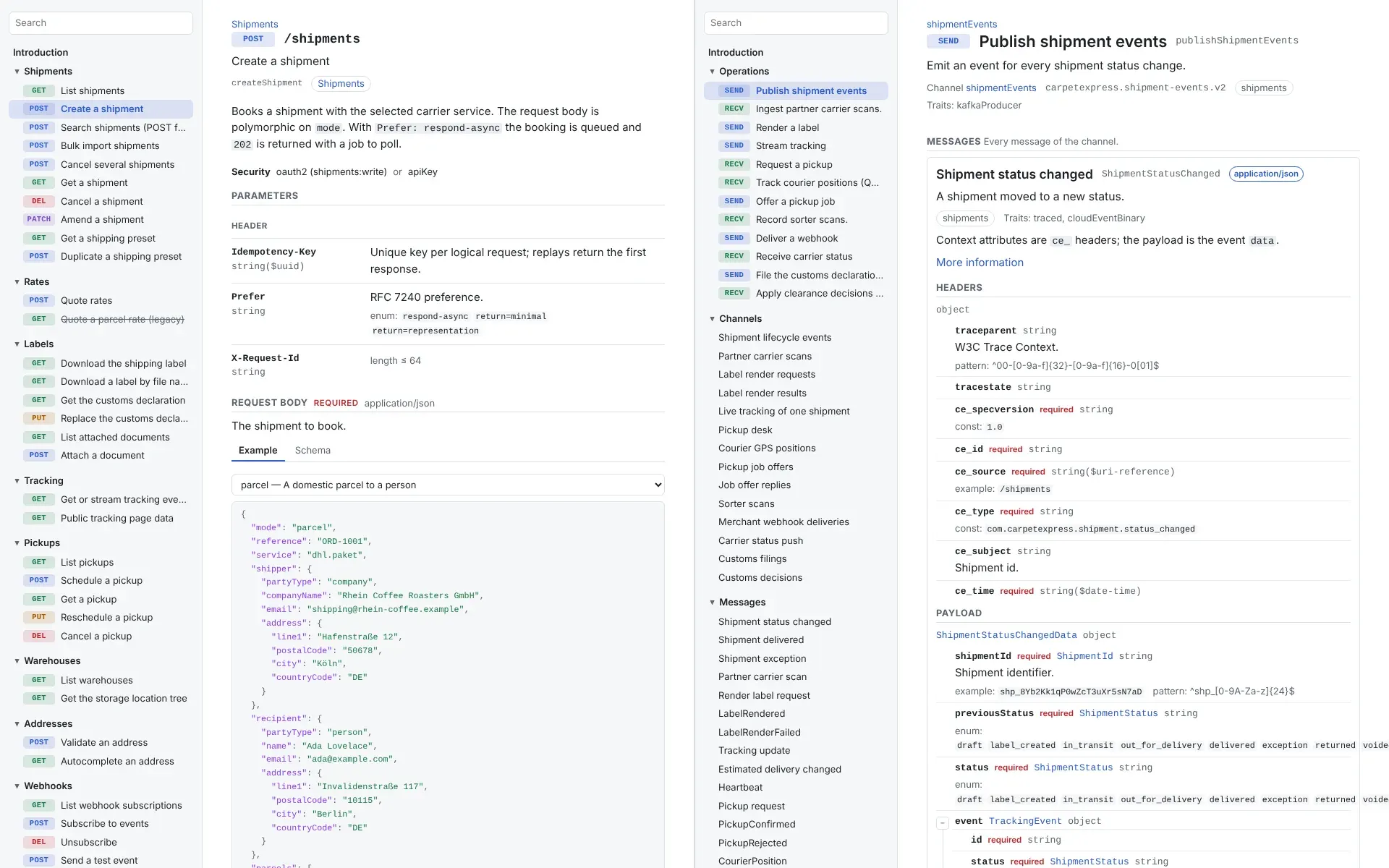The height and width of the screenshot is (868, 1389).
Task: Select Replace the customs declaration PUT operation
Action: point(101,418)
